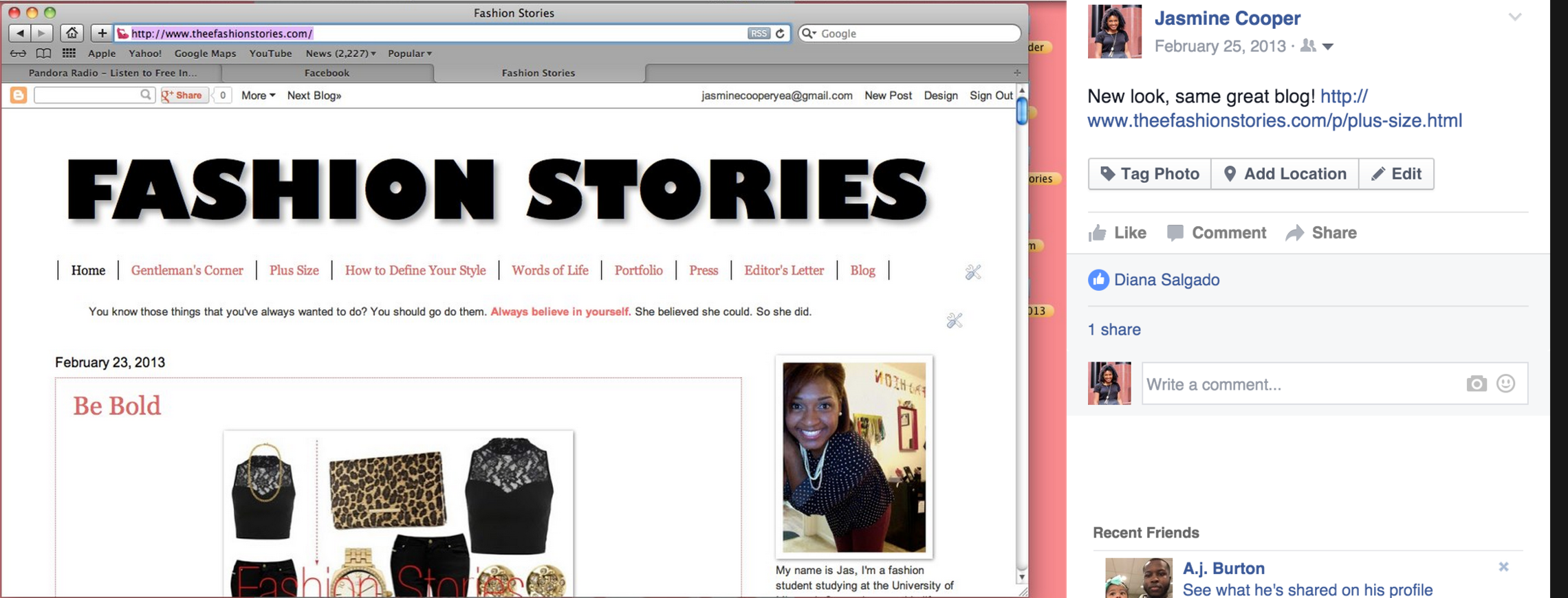Open the emoji smiley in comment box
Screen dimensions: 1568x598
point(1505,384)
